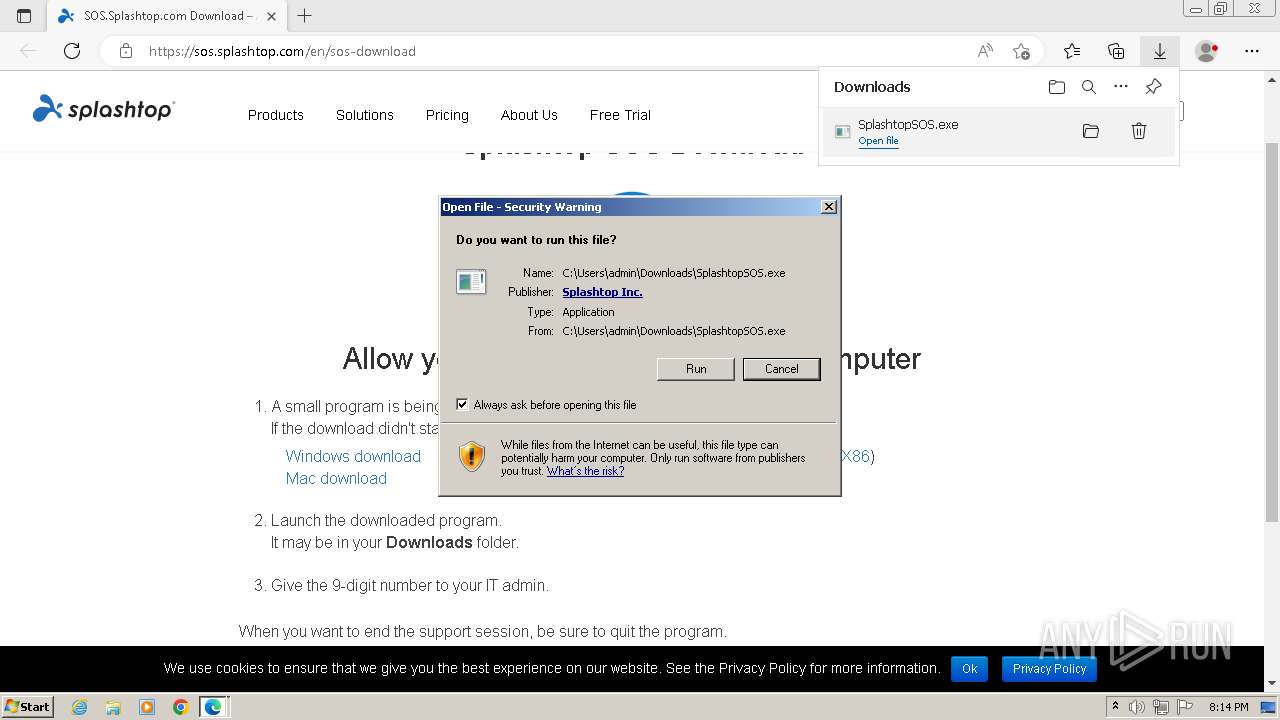Open the Pricing menu item
This screenshot has width=1280, height=720.
(447, 115)
